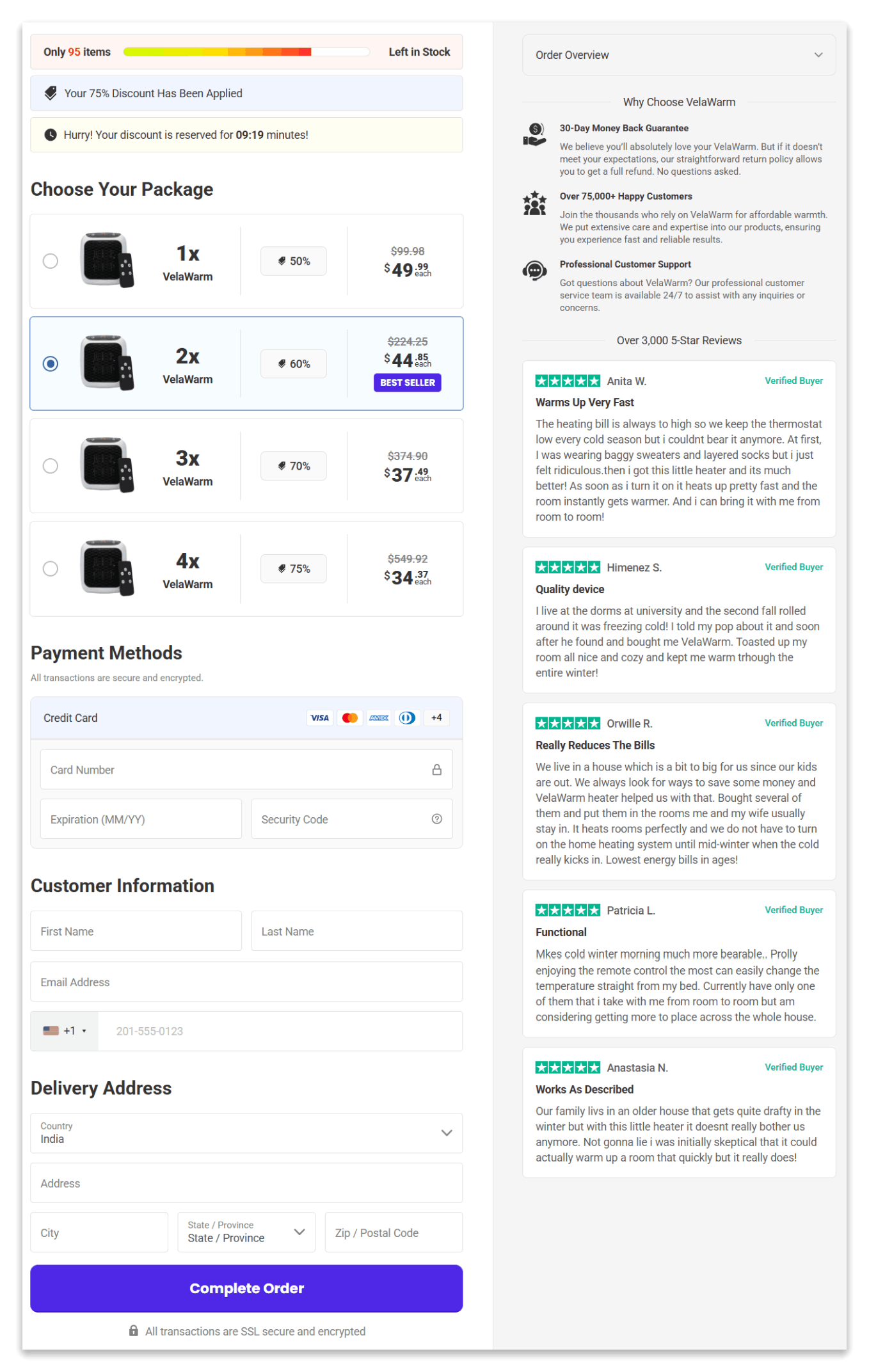Image resolution: width=869 pixels, height=1372 pixels.
Task: Click the discount tag icon in the banner
Action: (x=51, y=93)
